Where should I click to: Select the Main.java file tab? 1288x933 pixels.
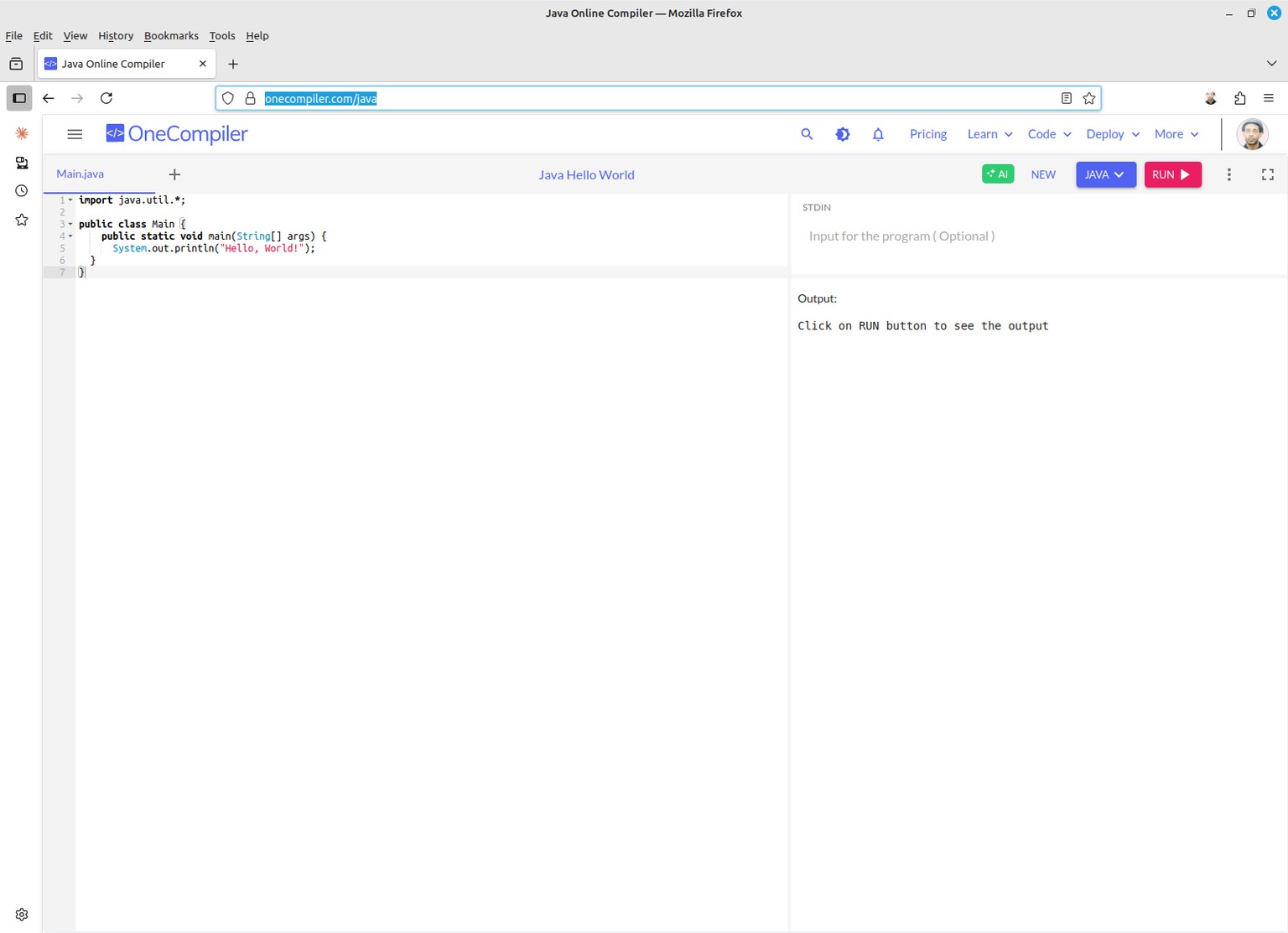click(x=80, y=174)
